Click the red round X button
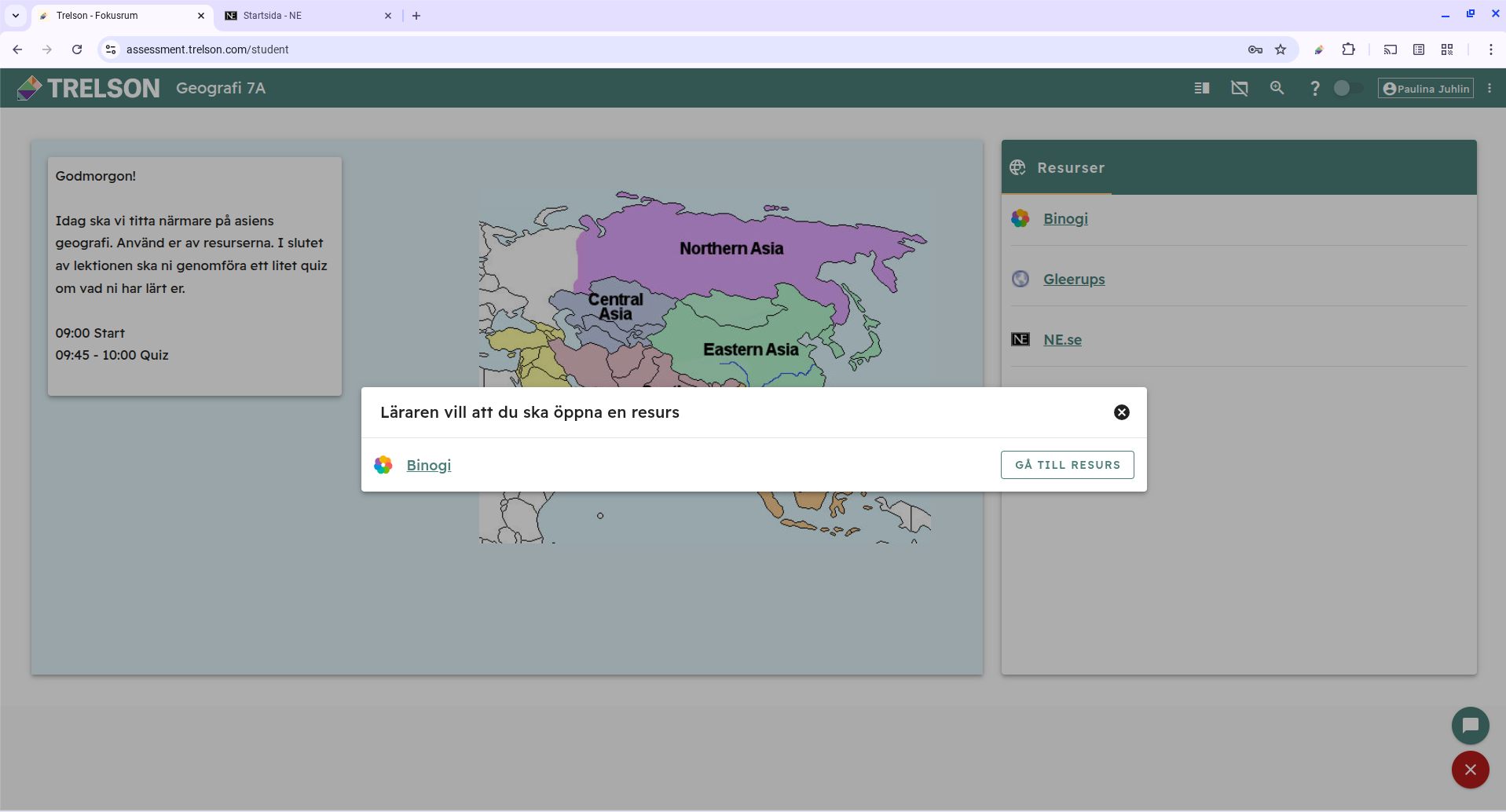1506x812 pixels. coord(1470,770)
